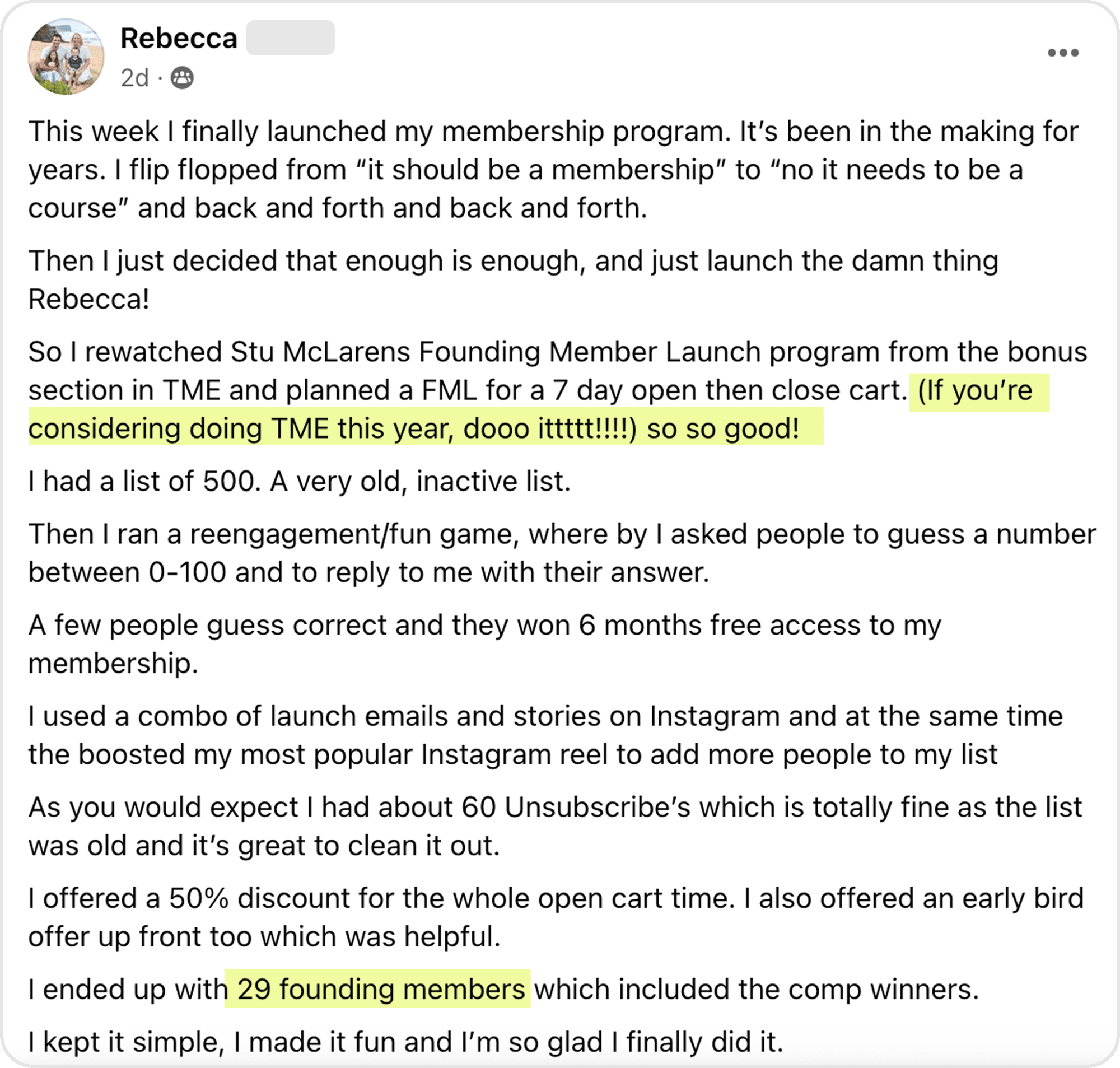Click the paragraph starting This week I finally launched
Image resolution: width=1120 pixels, height=1068 pixels.
click(553, 170)
